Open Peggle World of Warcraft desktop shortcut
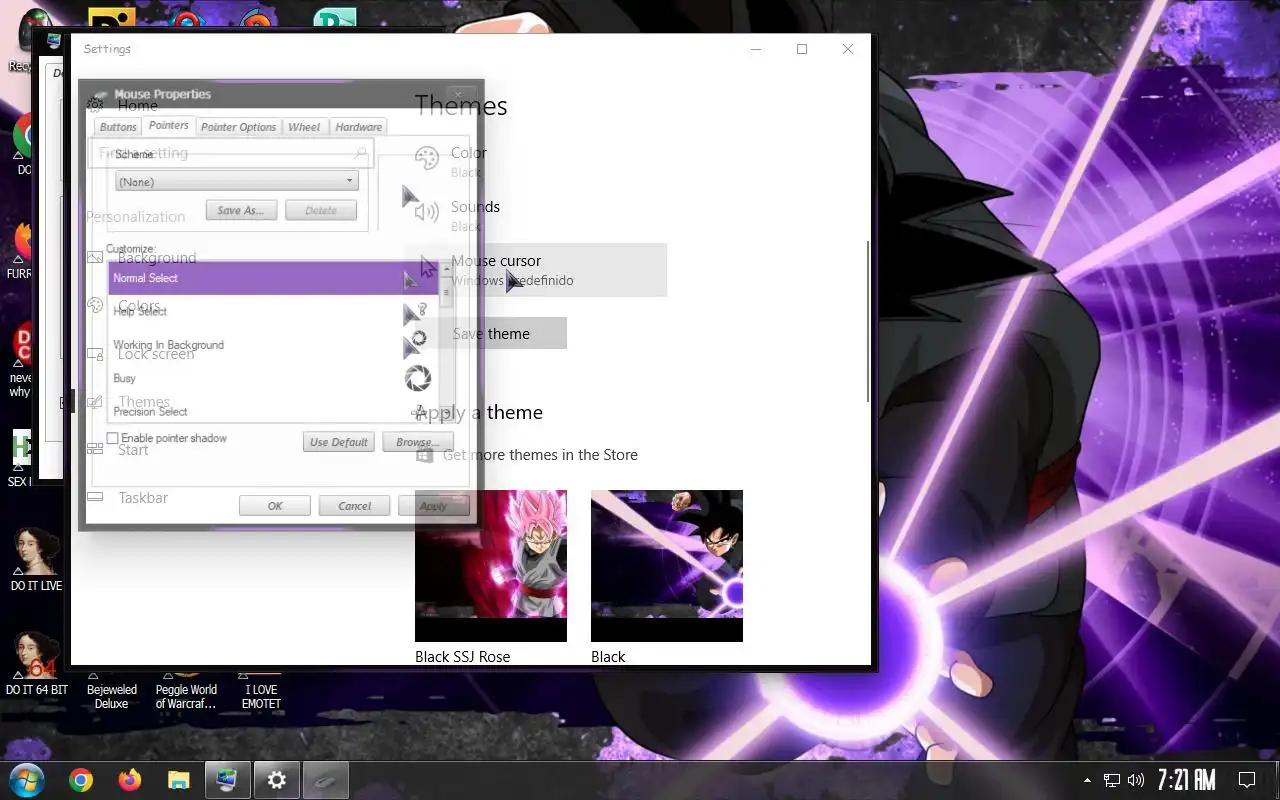This screenshot has width=1280, height=800. [186, 690]
